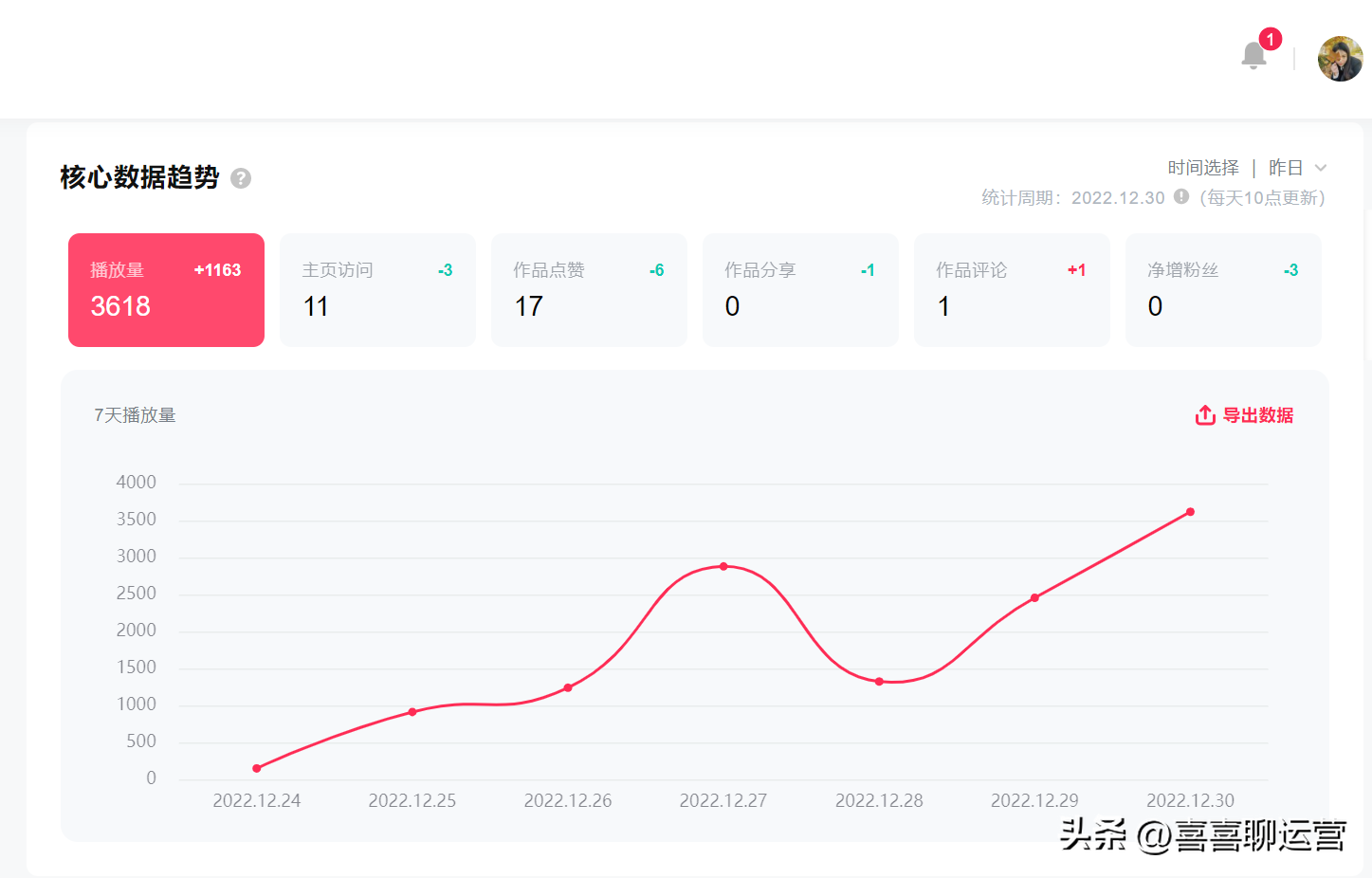Open the notification bell

1253,56
